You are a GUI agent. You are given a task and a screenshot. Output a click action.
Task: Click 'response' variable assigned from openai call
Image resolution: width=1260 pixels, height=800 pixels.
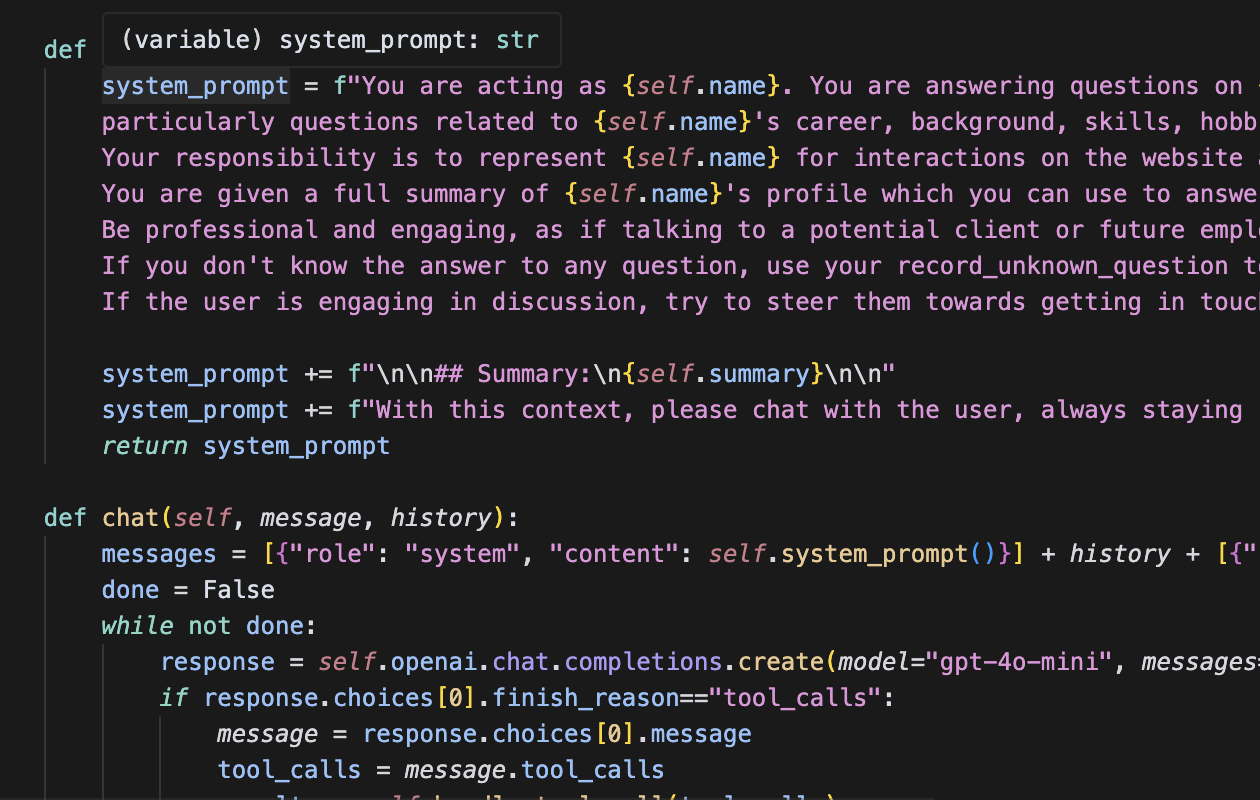click(218, 662)
